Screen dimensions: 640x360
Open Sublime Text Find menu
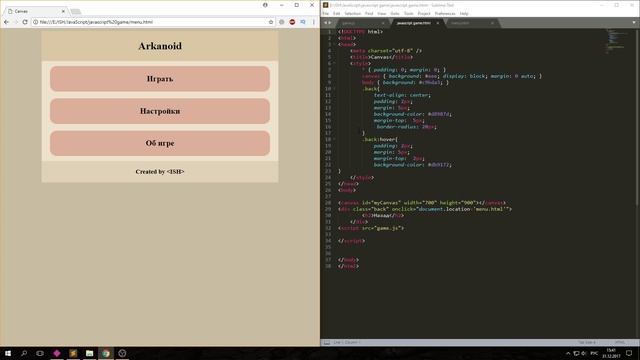tap(369, 13)
